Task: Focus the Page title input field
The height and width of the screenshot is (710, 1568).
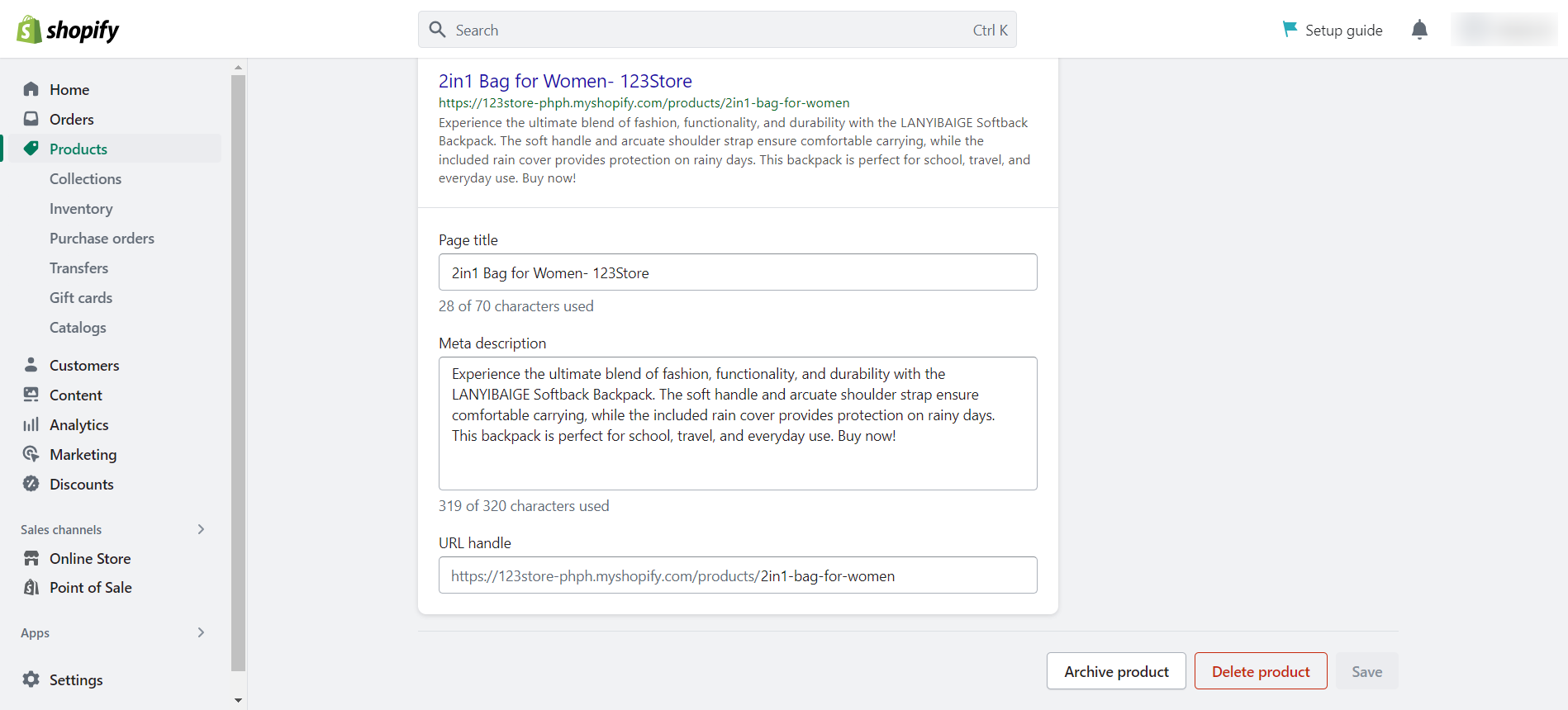Action: point(738,272)
